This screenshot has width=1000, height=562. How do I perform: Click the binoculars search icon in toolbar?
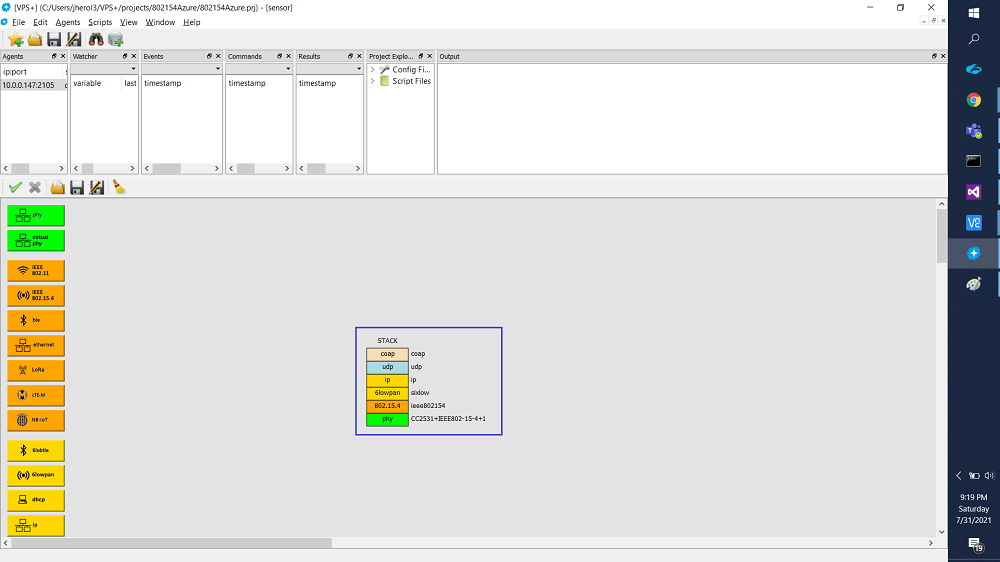click(x=97, y=40)
